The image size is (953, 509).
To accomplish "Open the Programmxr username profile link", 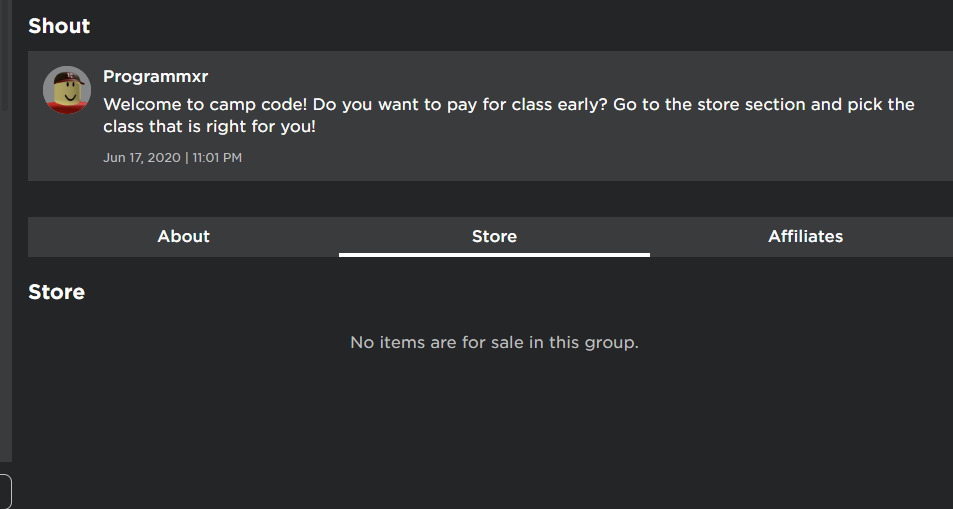I will [x=155, y=77].
